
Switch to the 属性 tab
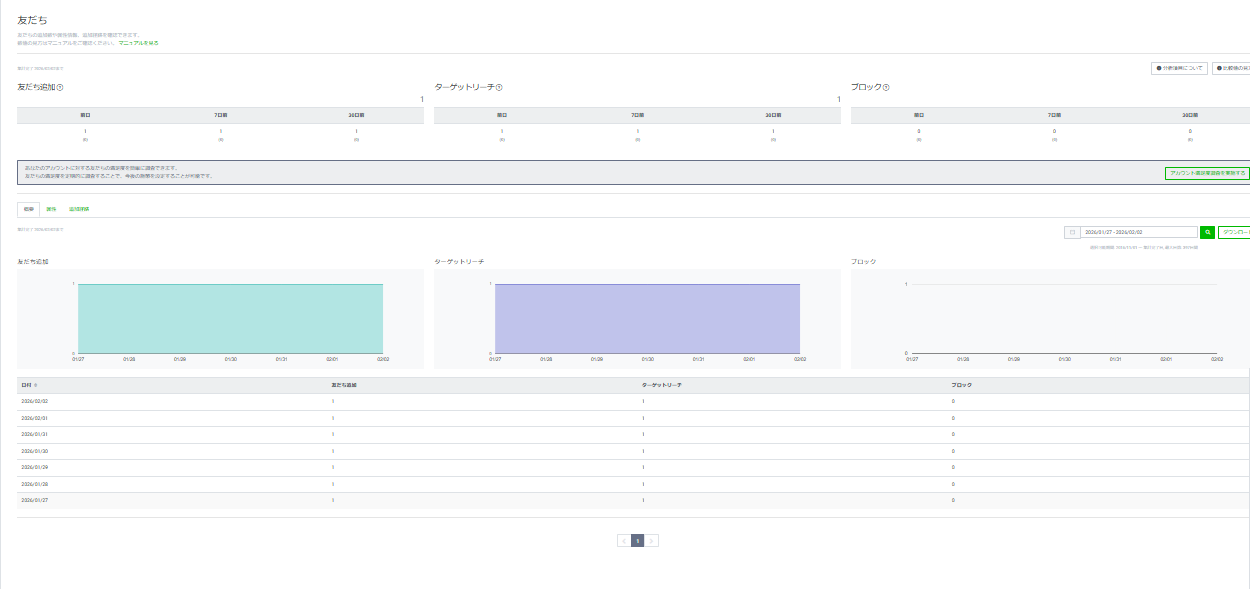(51, 209)
